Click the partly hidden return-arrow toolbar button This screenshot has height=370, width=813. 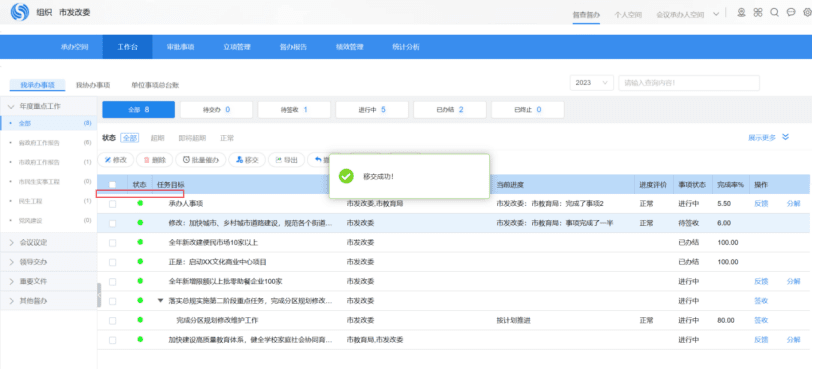318,160
